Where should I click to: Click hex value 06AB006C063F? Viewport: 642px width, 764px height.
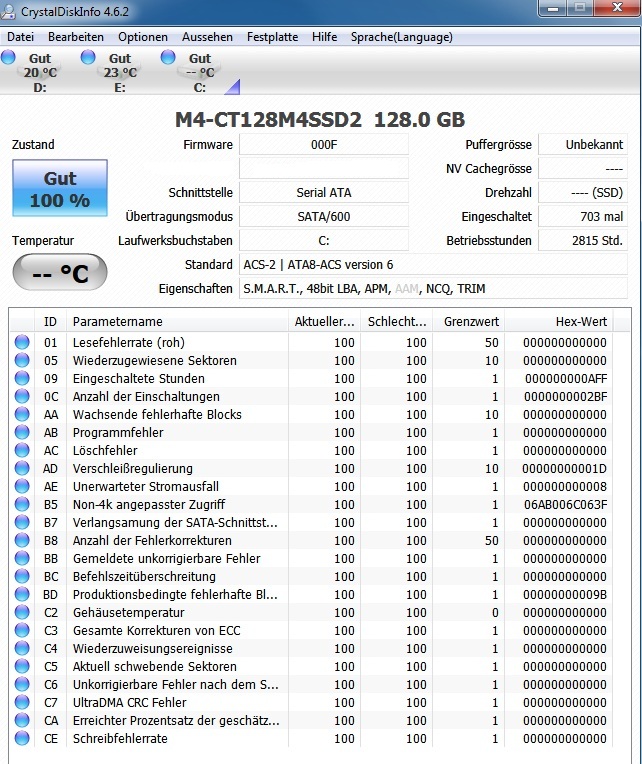(x=566, y=504)
